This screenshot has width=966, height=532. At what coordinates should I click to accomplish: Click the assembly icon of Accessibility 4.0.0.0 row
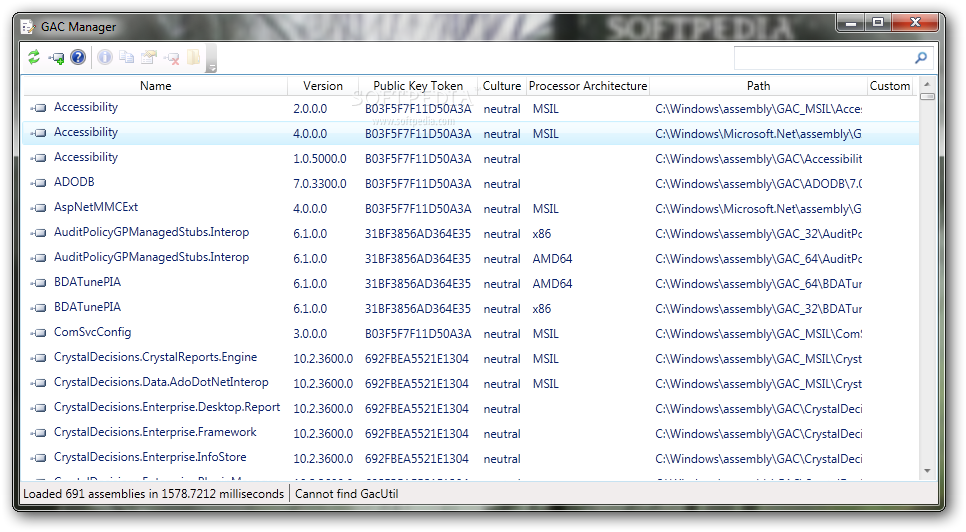coord(39,133)
